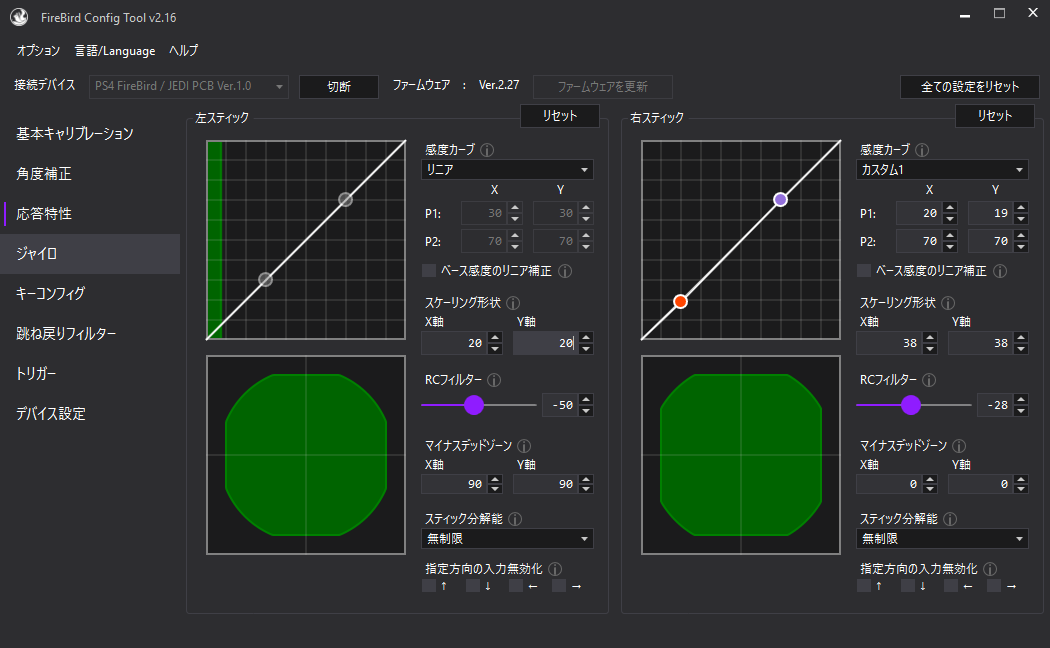The image size is (1050, 648).
Task: Open left stick リニア sensitivity curve dropdown
Action: click(507, 170)
